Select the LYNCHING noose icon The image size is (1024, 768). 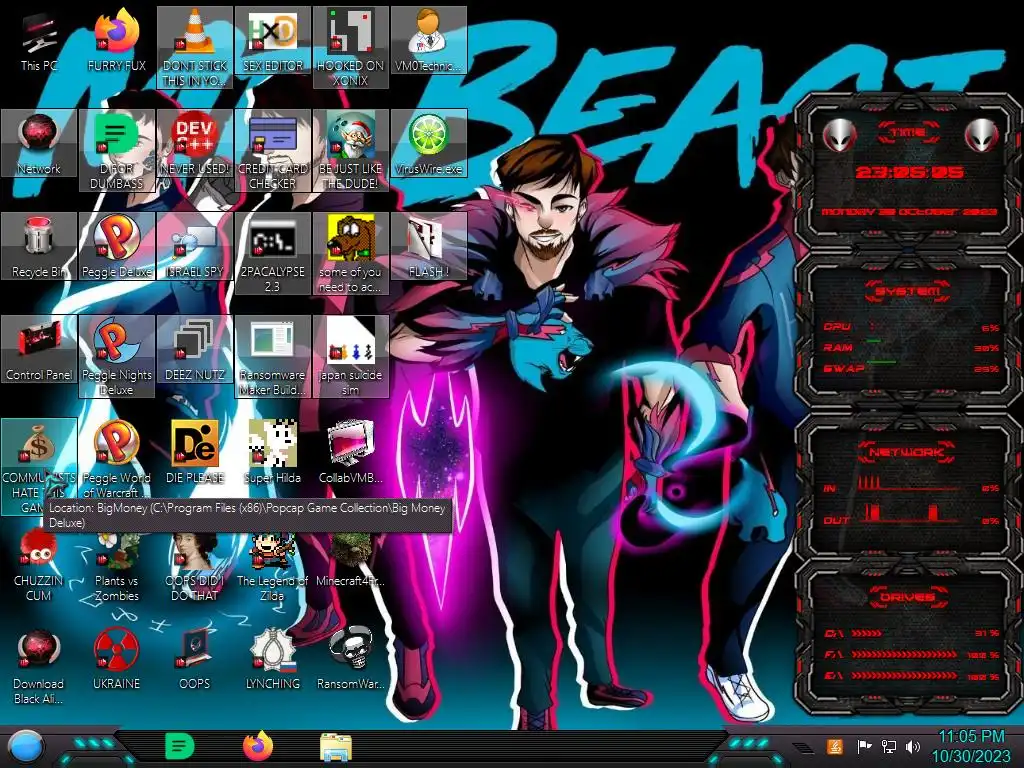pyautogui.click(x=272, y=658)
